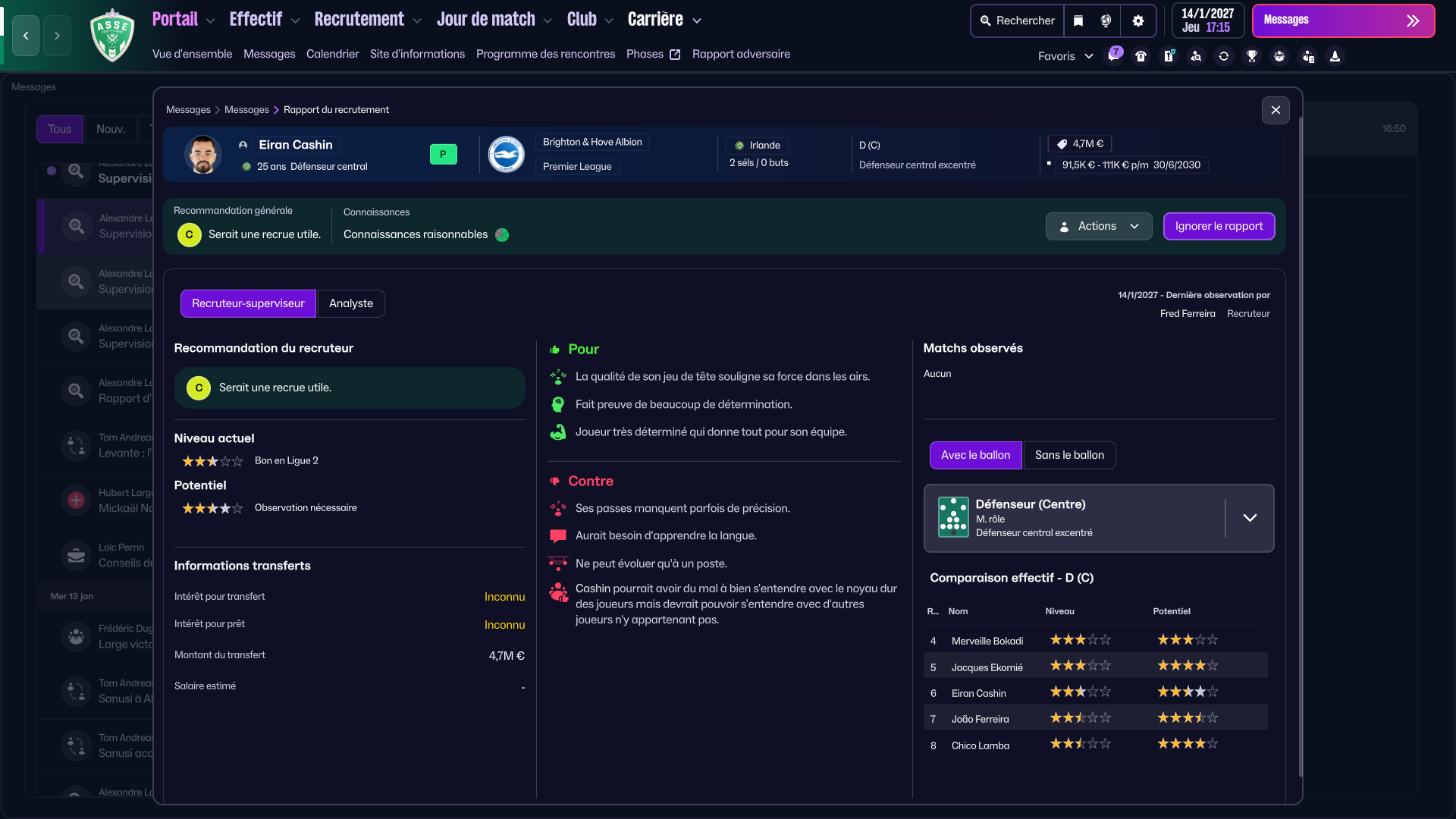The width and height of the screenshot is (1456, 819).
Task: Click the messages favorite icon with badge 7
Action: pos(1113,56)
